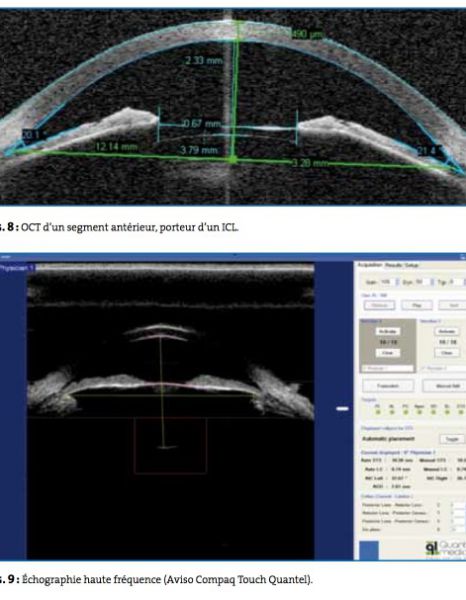Select the first green target indicator
This screenshot has height=600, width=466.
coord(378,412)
